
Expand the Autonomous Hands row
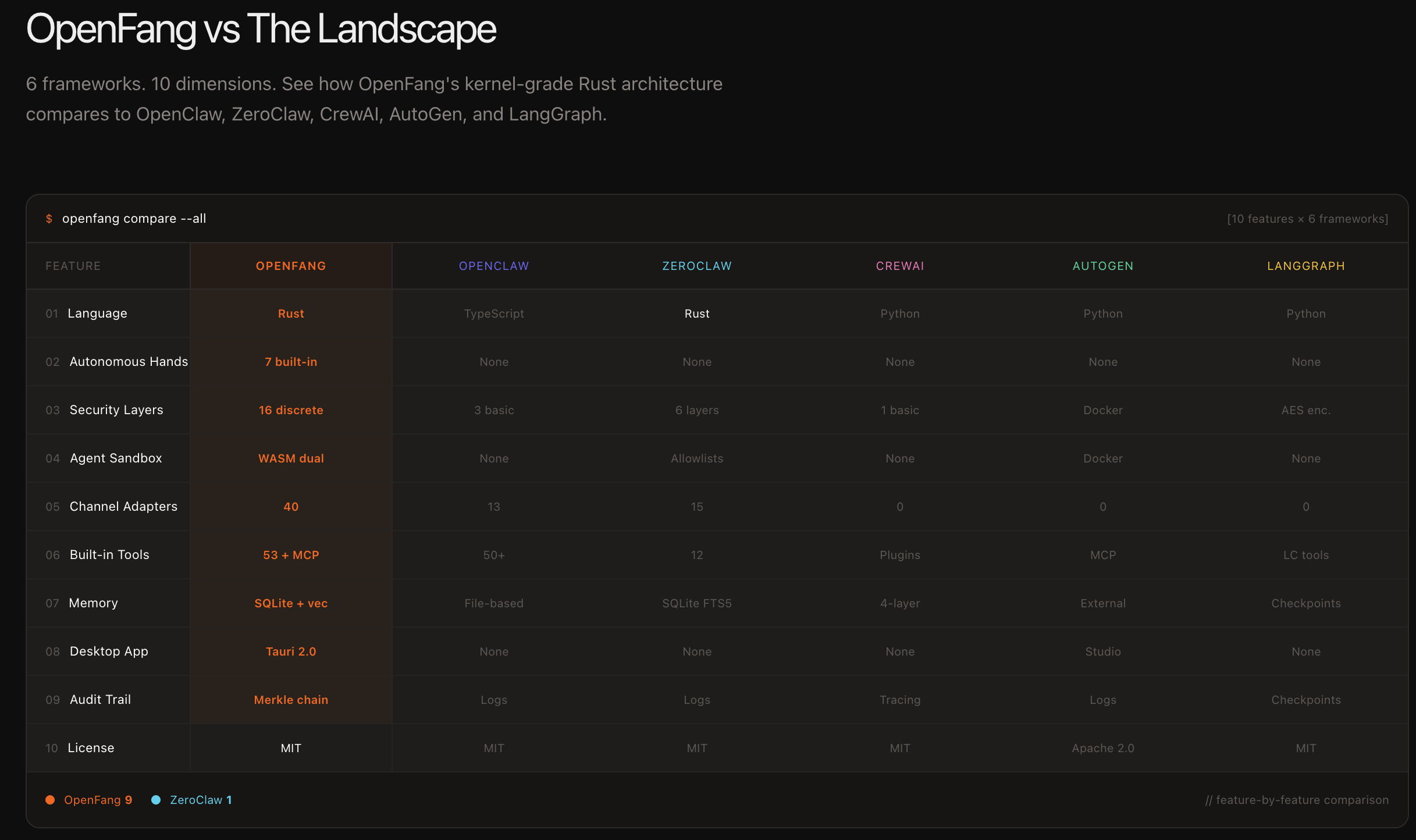tap(128, 361)
